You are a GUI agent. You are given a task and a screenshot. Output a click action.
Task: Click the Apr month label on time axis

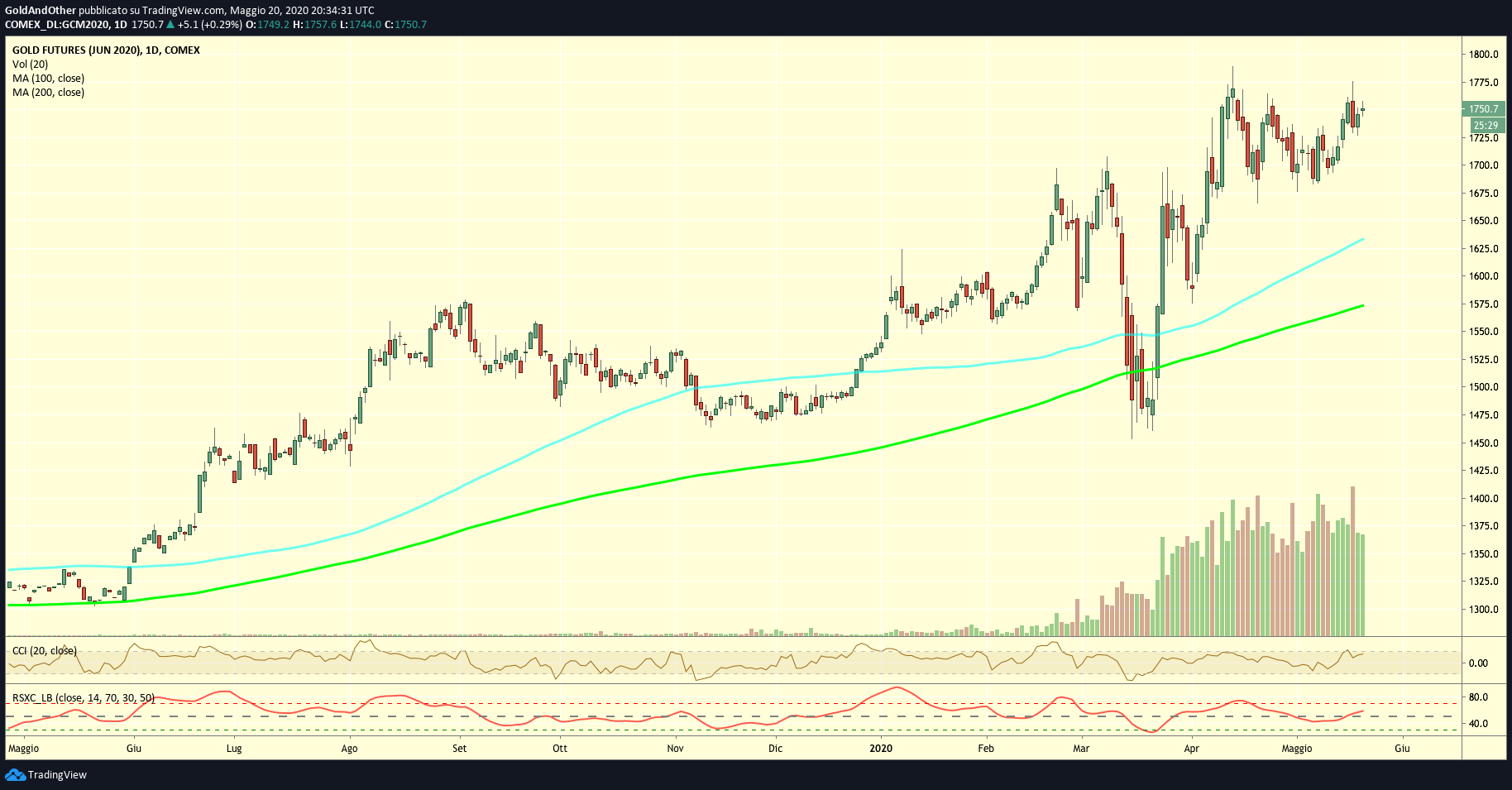(1192, 749)
